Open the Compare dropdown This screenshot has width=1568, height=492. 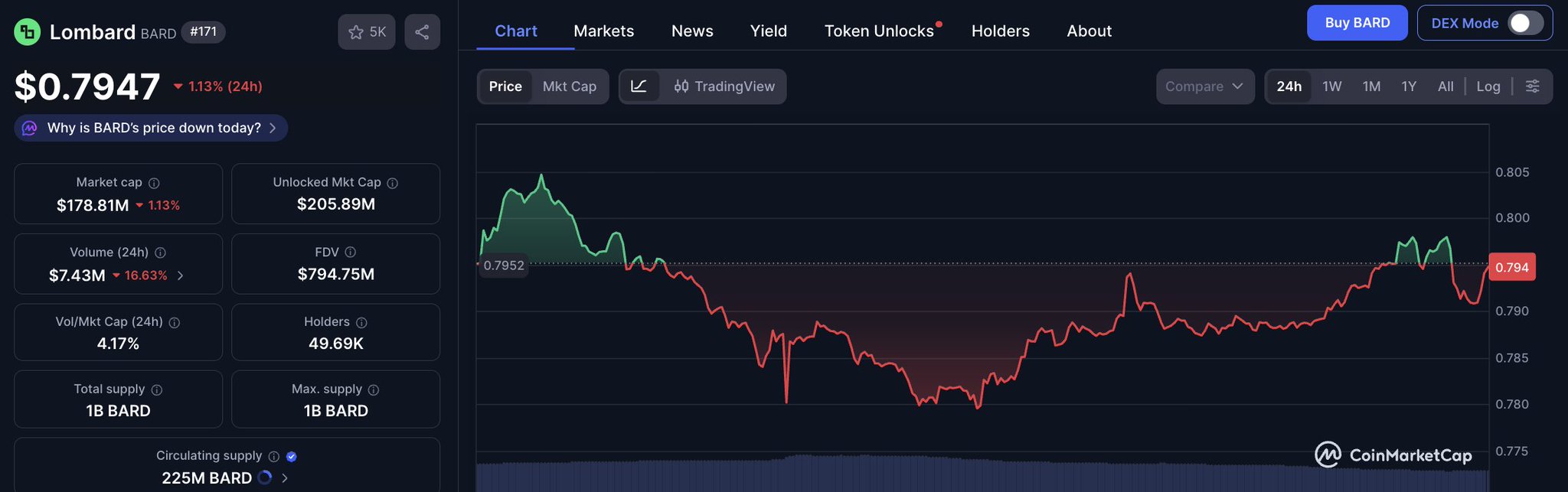[x=1204, y=86]
